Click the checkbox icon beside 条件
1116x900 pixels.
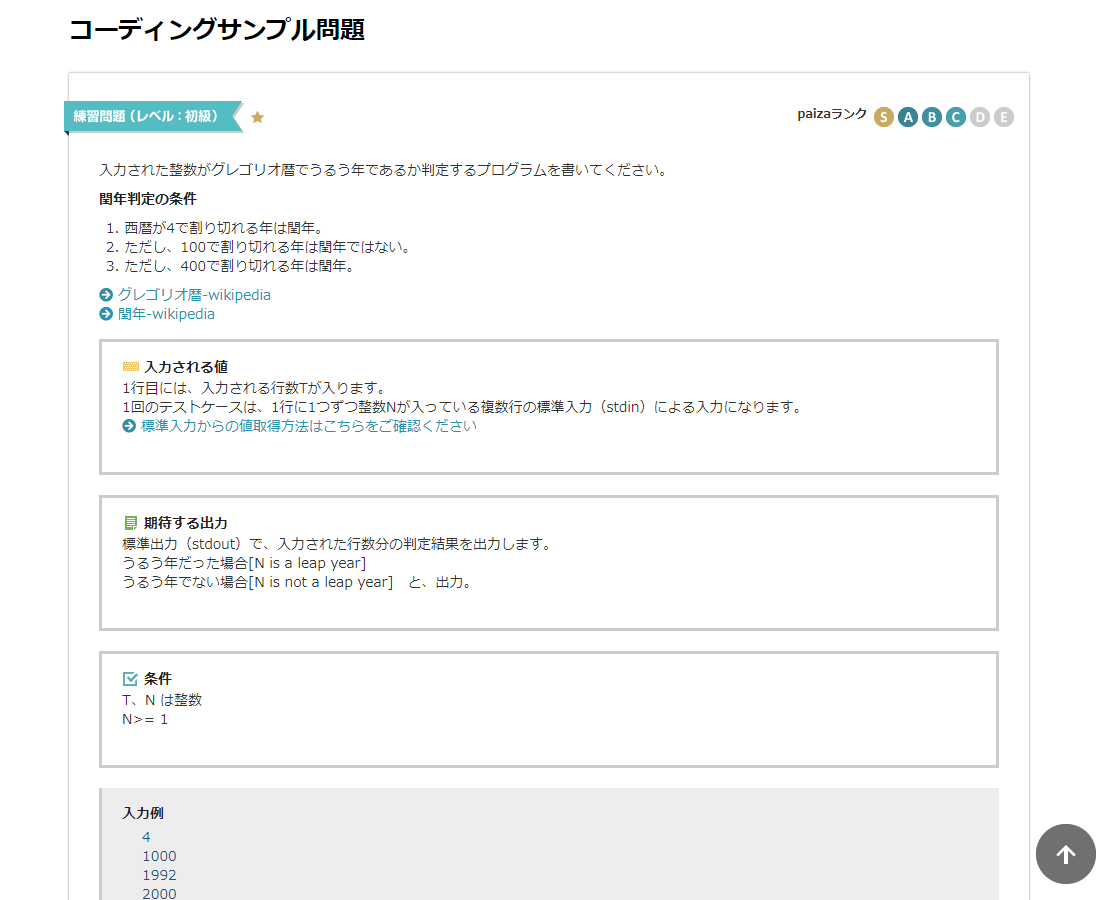(x=130, y=679)
